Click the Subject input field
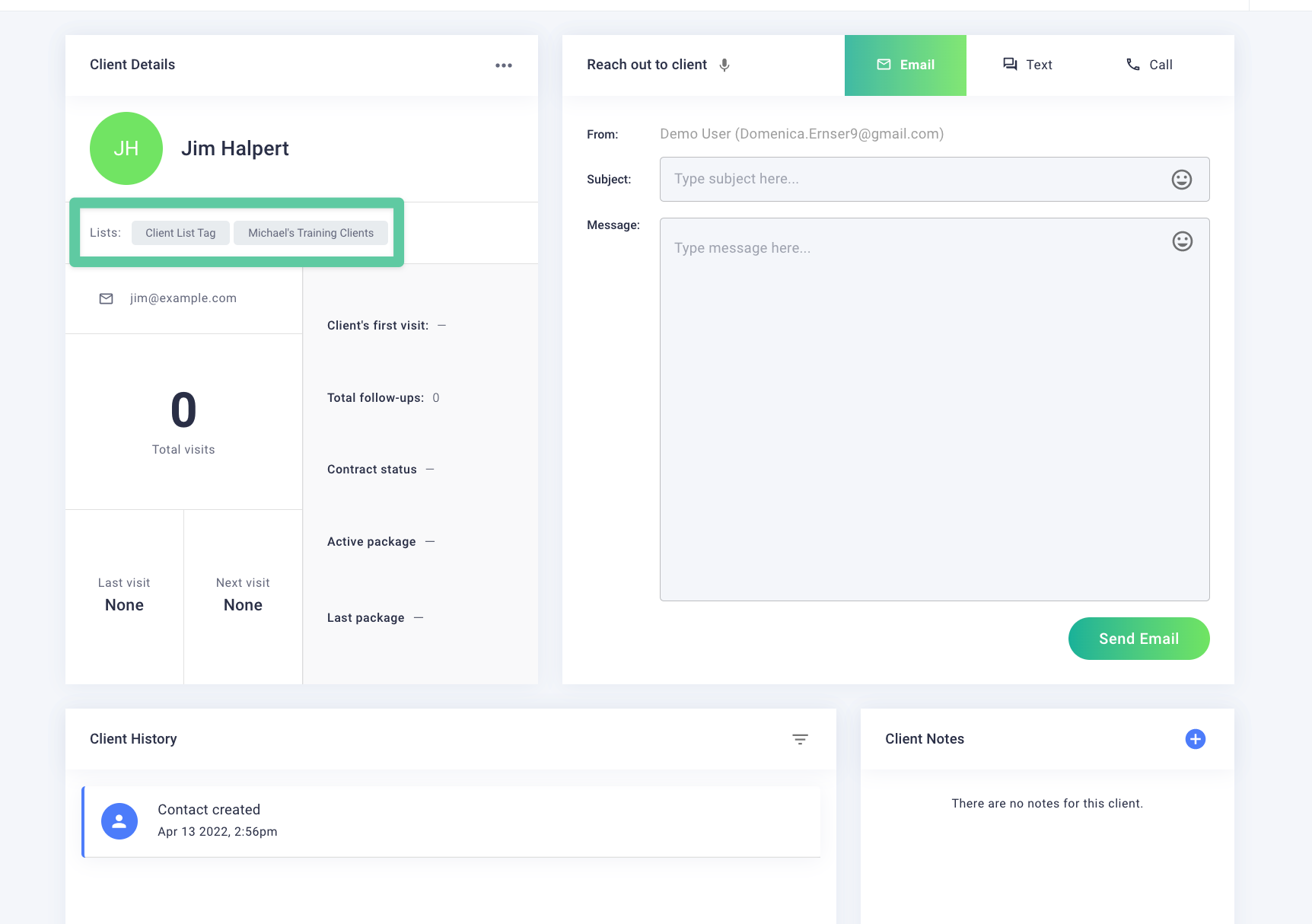This screenshot has width=1312, height=924. tap(935, 180)
